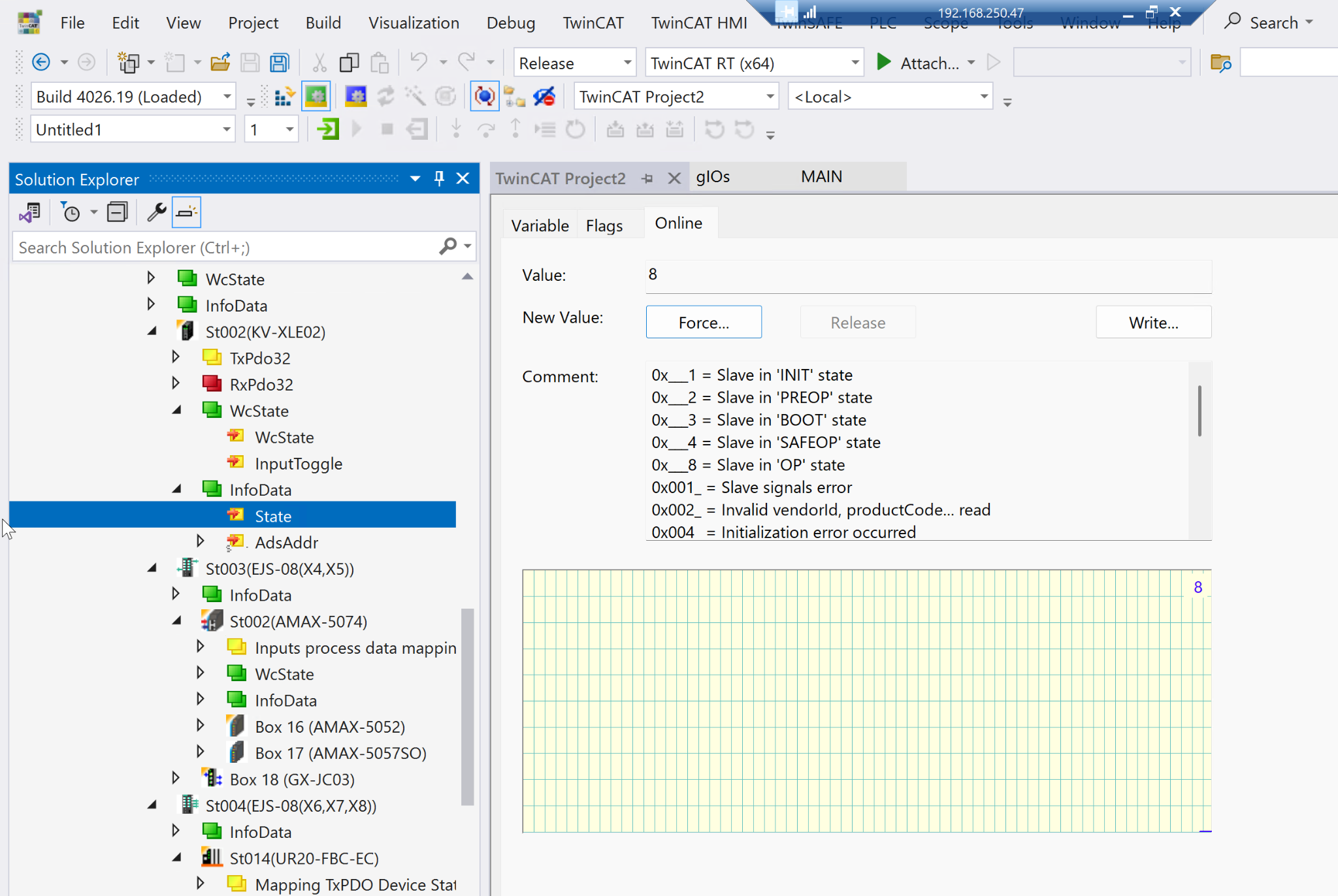Click Restart TwinCAT in Run Mode
Screen dimensions: 1338x896
coord(316,97)
